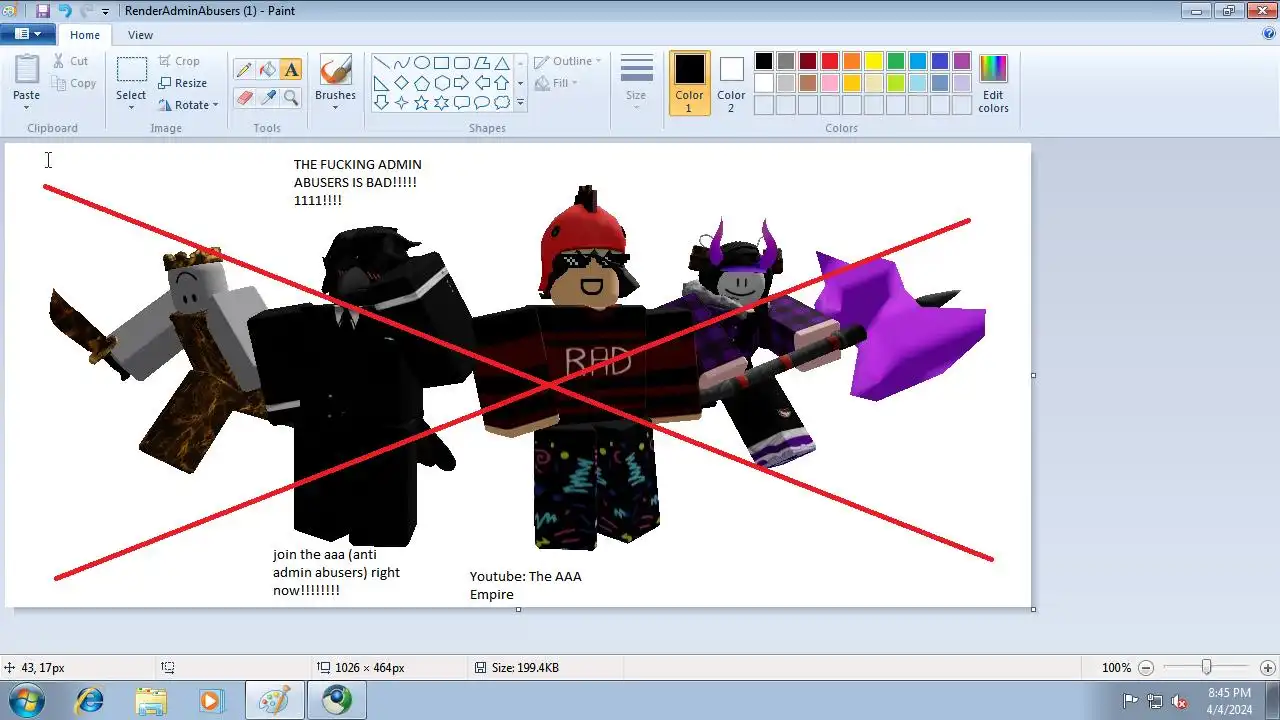Choose the Rectangle shape
The width and height of the screenshot is (1280, 720).
coord(441,62)
